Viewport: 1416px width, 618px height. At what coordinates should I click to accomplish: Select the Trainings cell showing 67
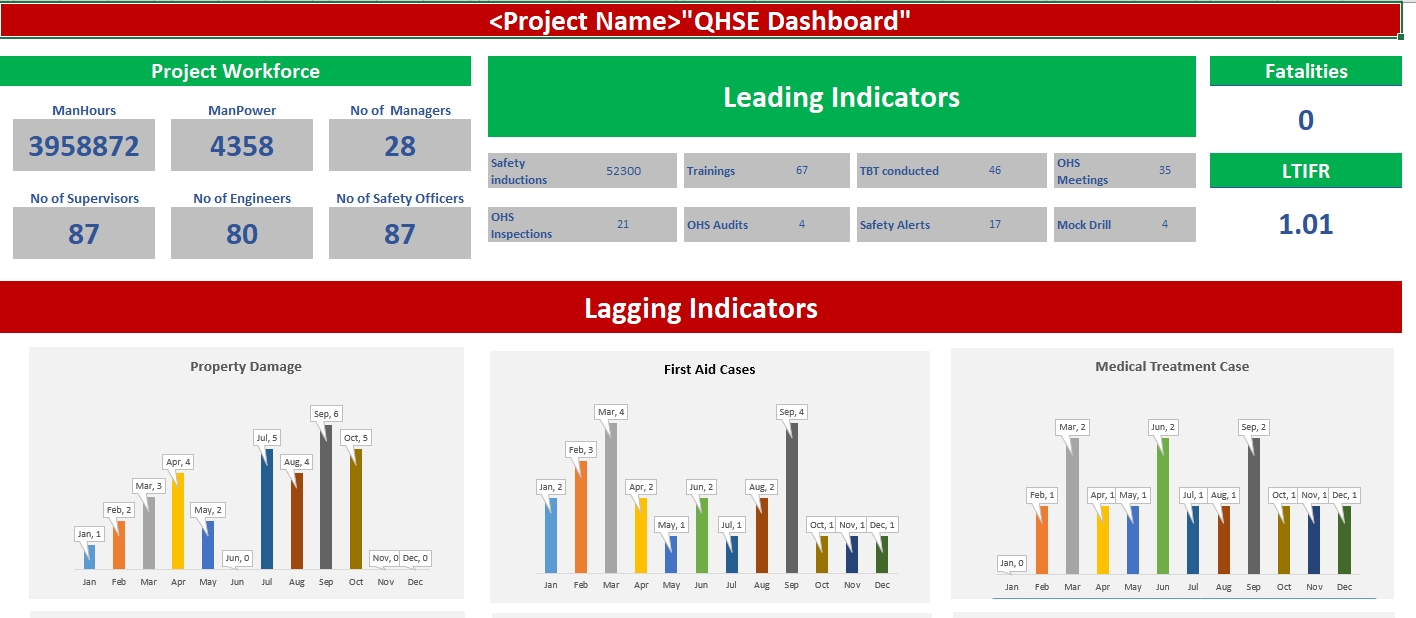[765, 171]
